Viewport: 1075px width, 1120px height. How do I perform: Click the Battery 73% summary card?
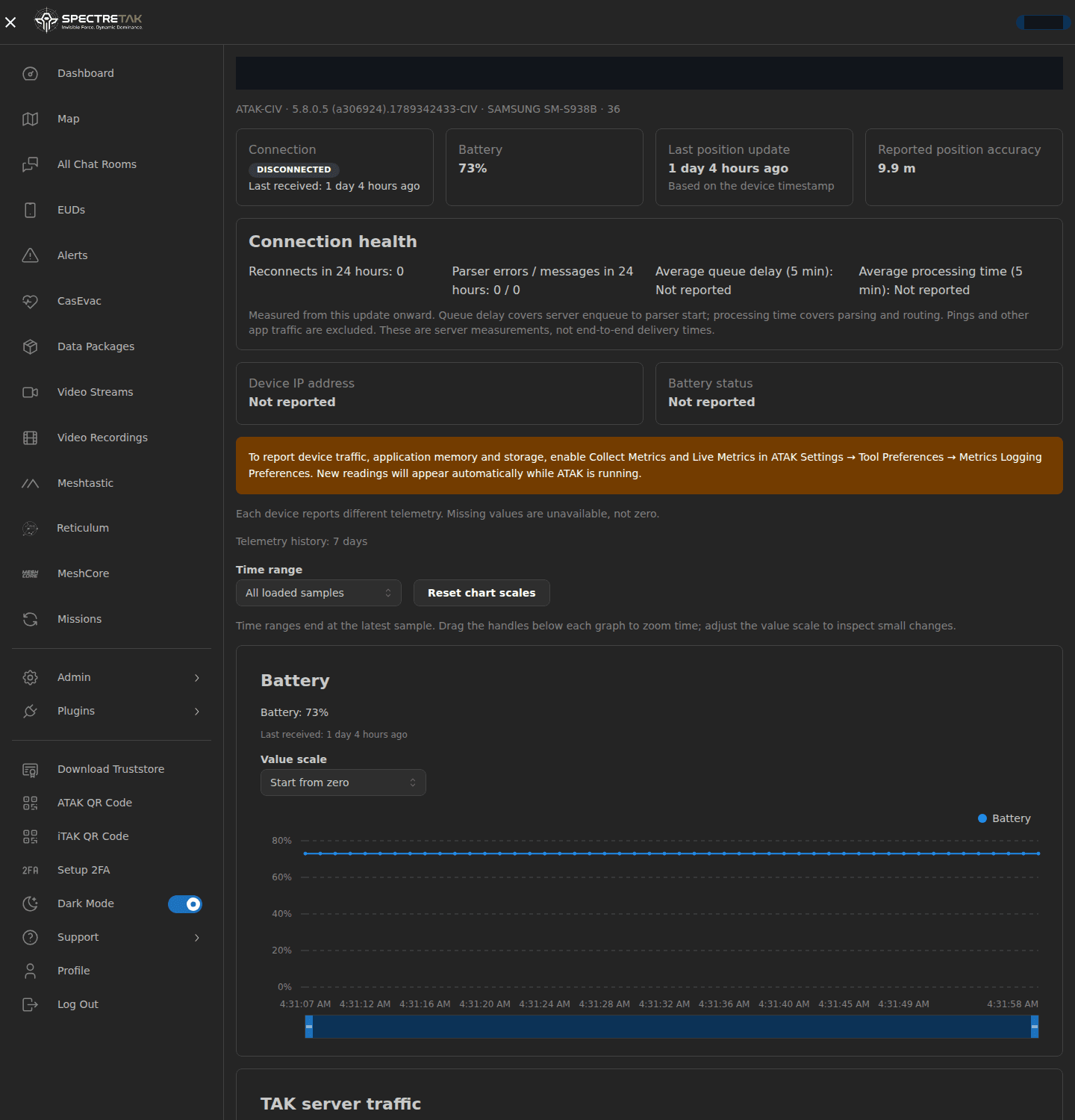point(544,167)
